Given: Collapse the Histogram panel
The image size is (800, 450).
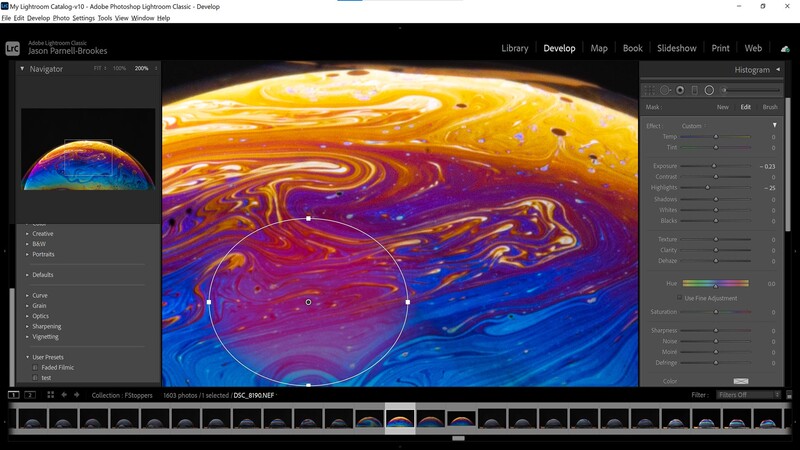Looking at the screenshot, I should (x=778, y=69).
